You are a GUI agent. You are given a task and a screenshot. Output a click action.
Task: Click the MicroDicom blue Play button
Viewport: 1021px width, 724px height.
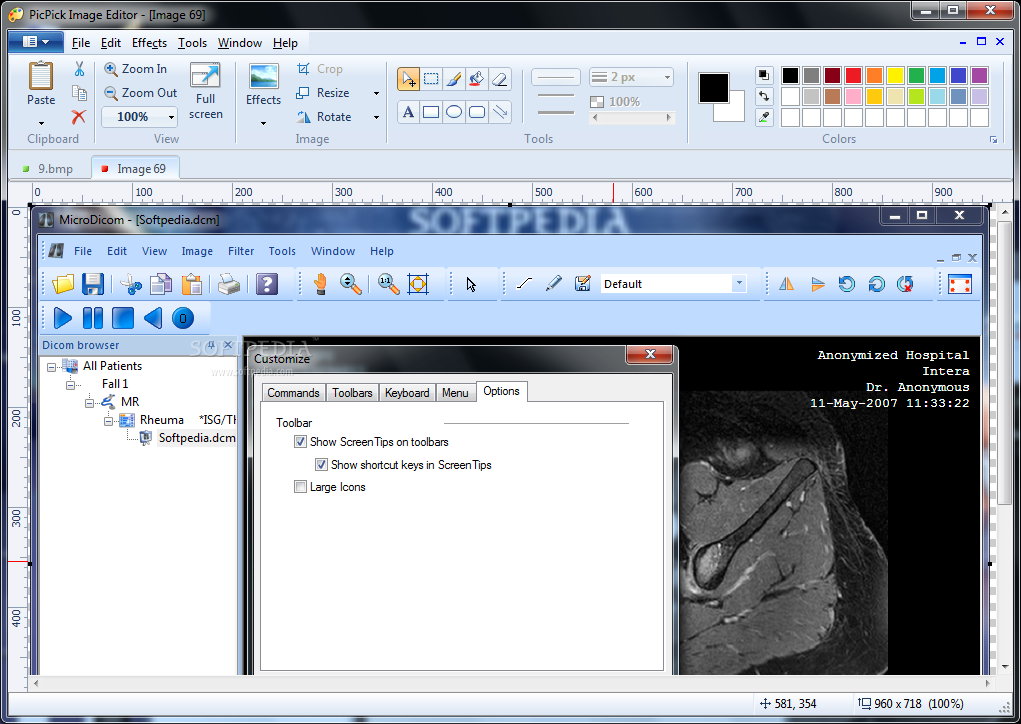(63, 318)
